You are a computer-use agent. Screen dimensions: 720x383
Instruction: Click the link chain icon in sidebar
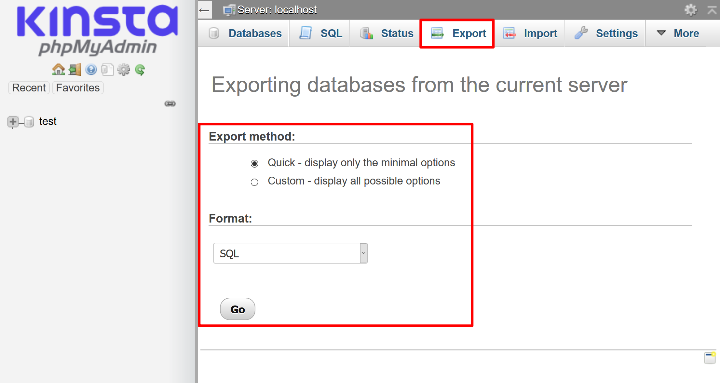coord(170,104)
